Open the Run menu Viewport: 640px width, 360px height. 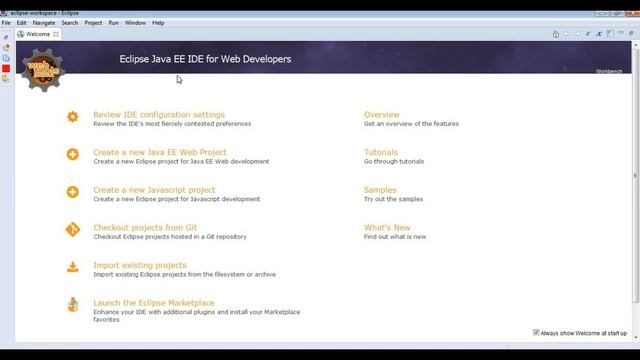tap(113, 23)
